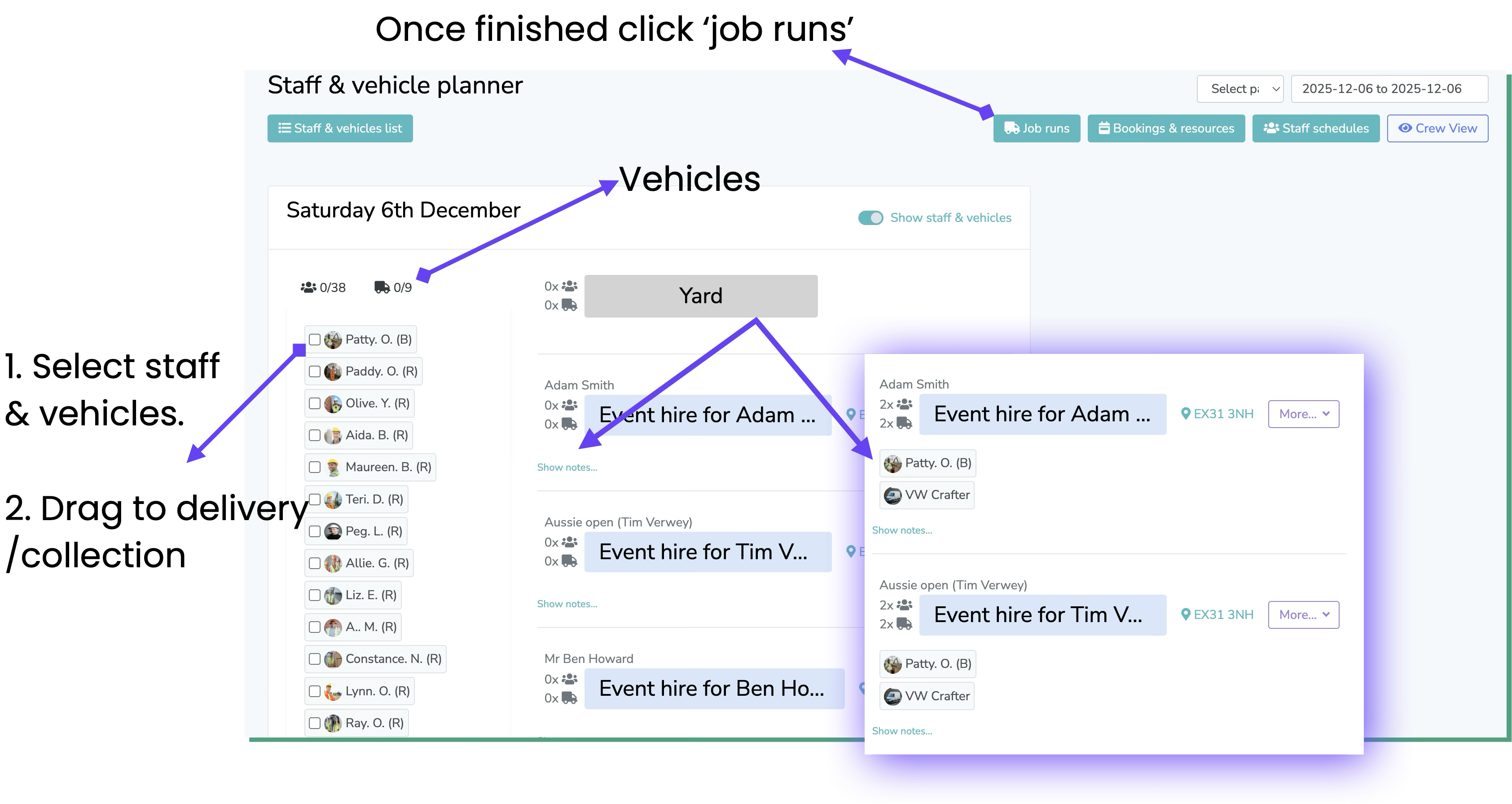The image size is (1512, 804).
Task: Open Staff schedules
Action: [x=1315, y=128]
